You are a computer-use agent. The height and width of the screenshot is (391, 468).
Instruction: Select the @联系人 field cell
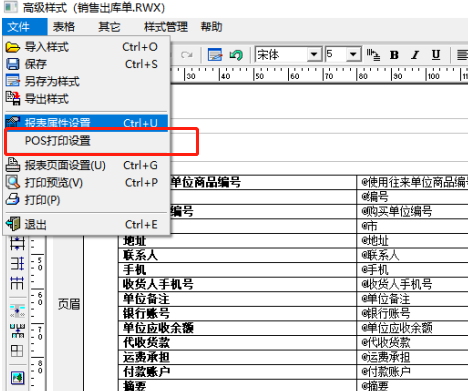(413, 255)
